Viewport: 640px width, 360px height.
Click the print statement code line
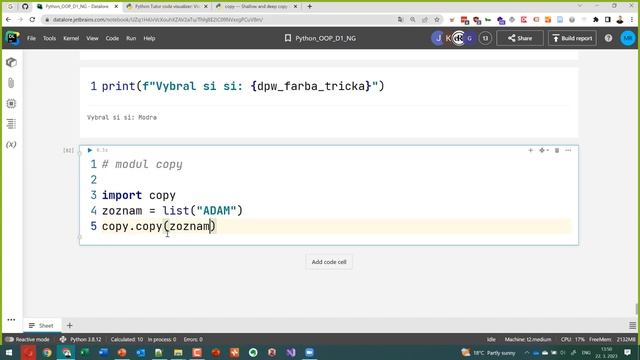[243, 86]
